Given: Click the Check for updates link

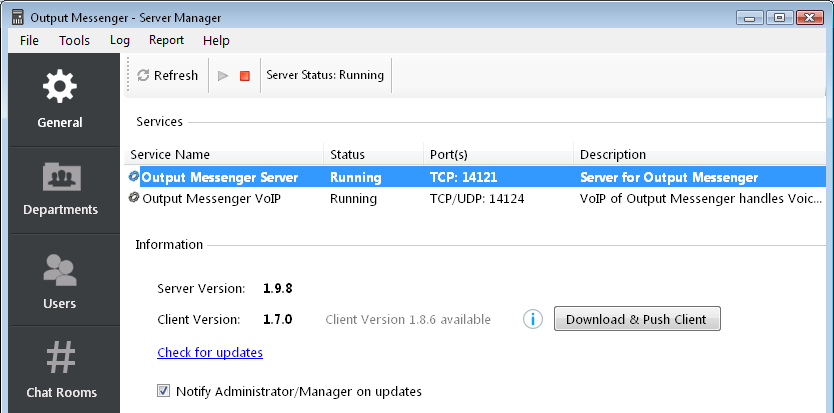Looking at the screenshot, I should click(210, 352).
